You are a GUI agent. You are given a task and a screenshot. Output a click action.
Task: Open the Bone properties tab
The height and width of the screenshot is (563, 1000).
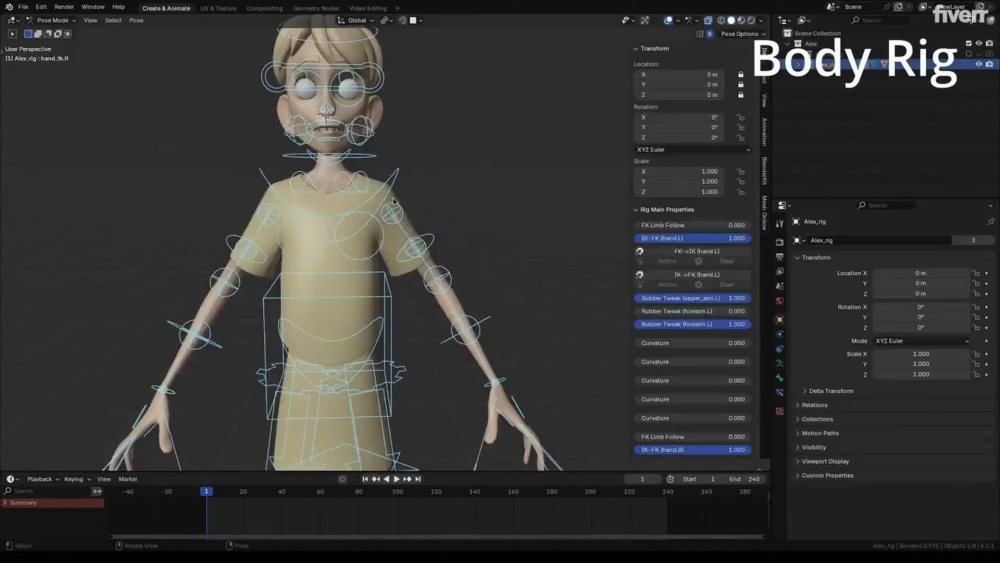779,378
